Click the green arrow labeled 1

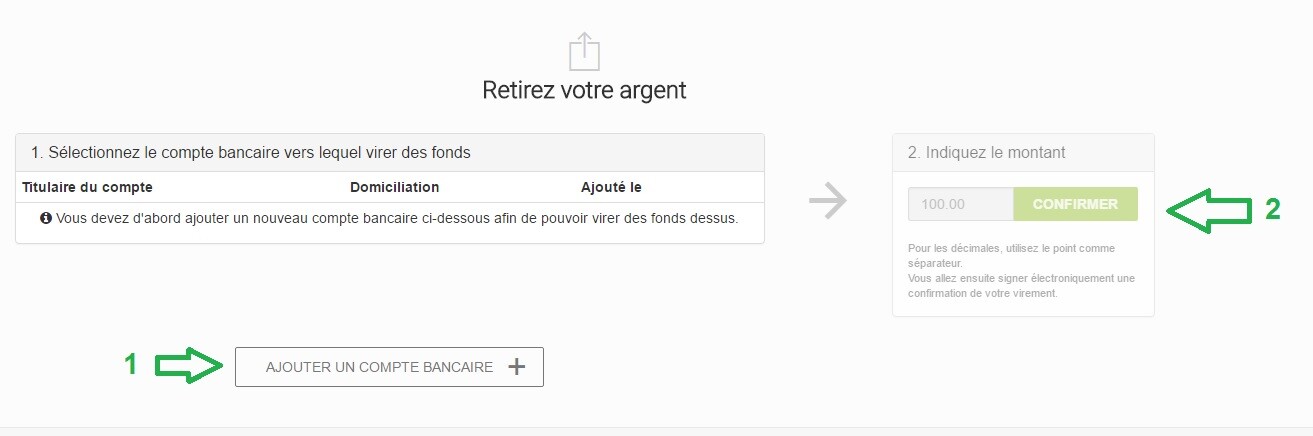189,366
